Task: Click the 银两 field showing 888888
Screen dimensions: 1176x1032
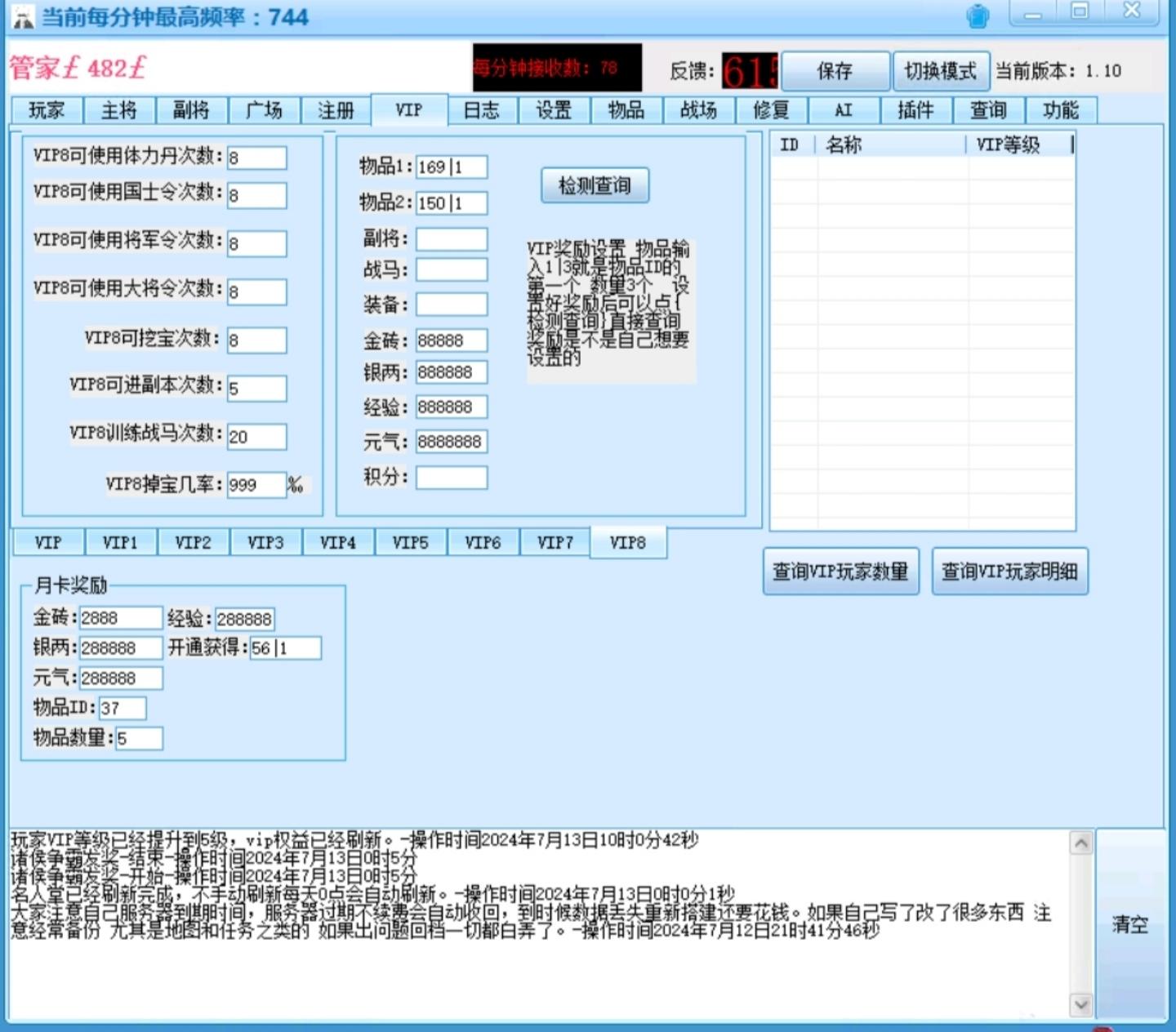Action: point(452,371)
